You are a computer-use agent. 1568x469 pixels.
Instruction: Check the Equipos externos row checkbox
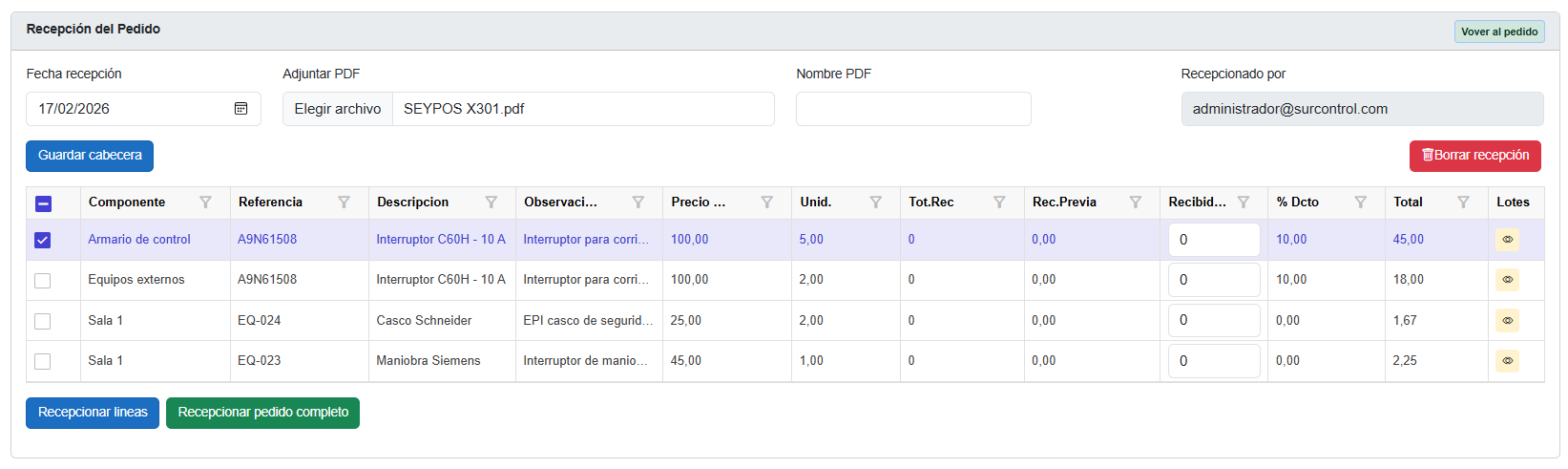(43, 281)
